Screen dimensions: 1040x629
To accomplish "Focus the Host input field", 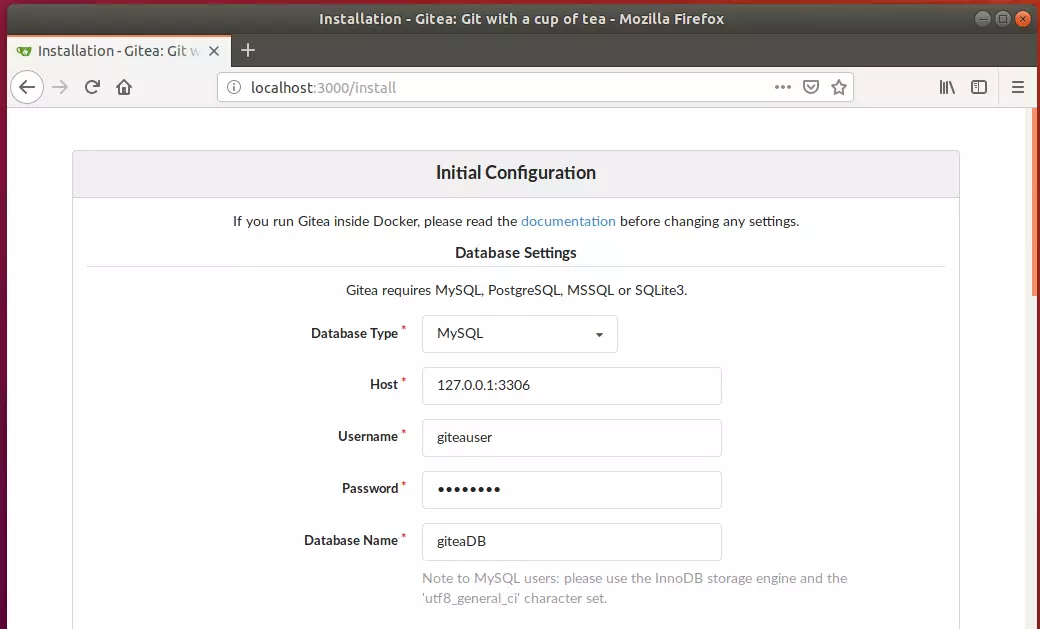I will pos(572,385).
